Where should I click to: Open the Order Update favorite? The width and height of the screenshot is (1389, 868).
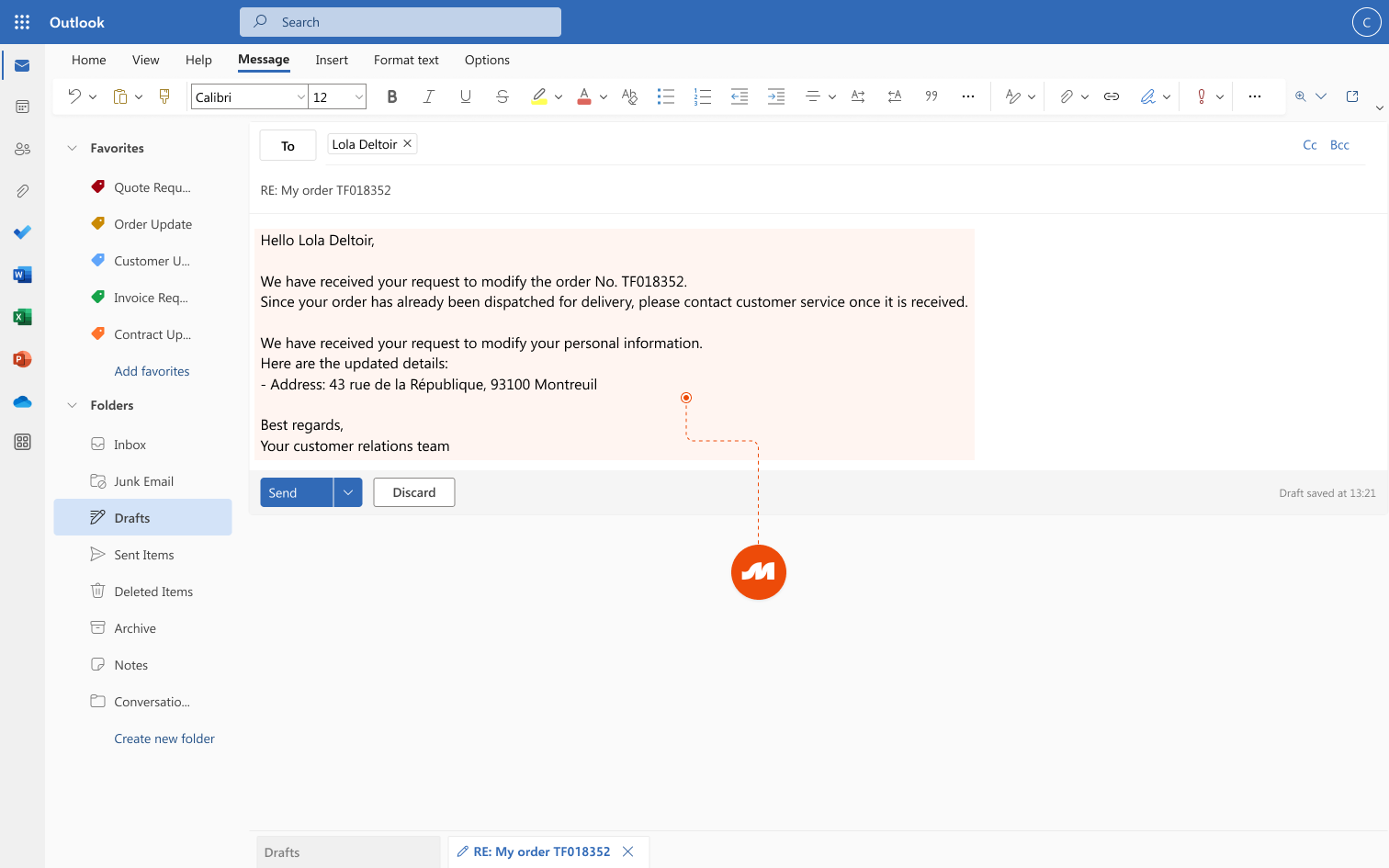click(143, 224)
